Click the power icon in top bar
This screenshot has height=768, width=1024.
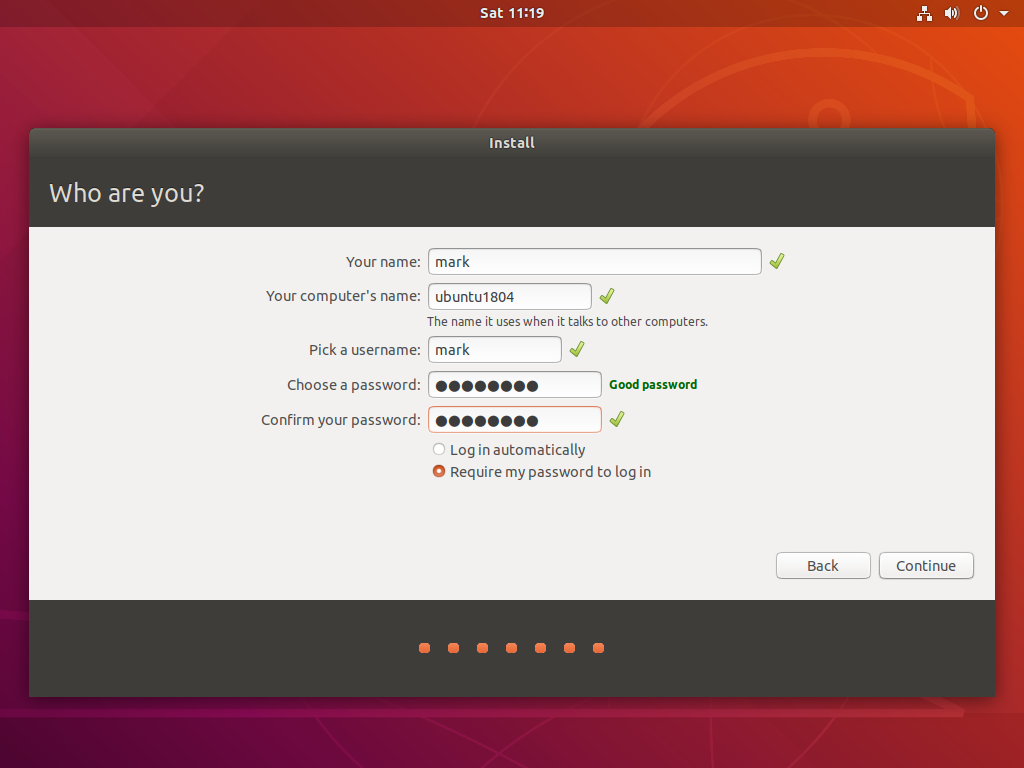tap(981, 13)
